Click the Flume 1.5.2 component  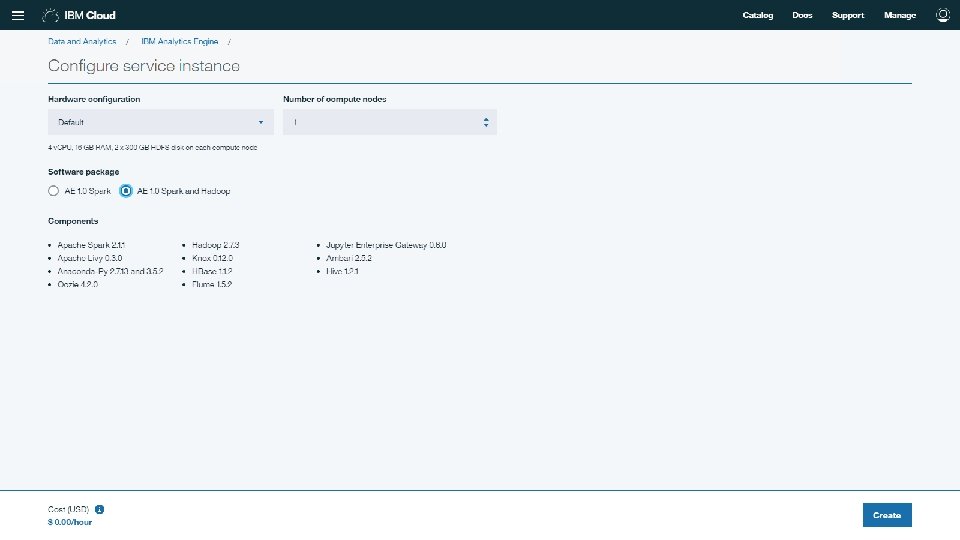tap(212, 284)
